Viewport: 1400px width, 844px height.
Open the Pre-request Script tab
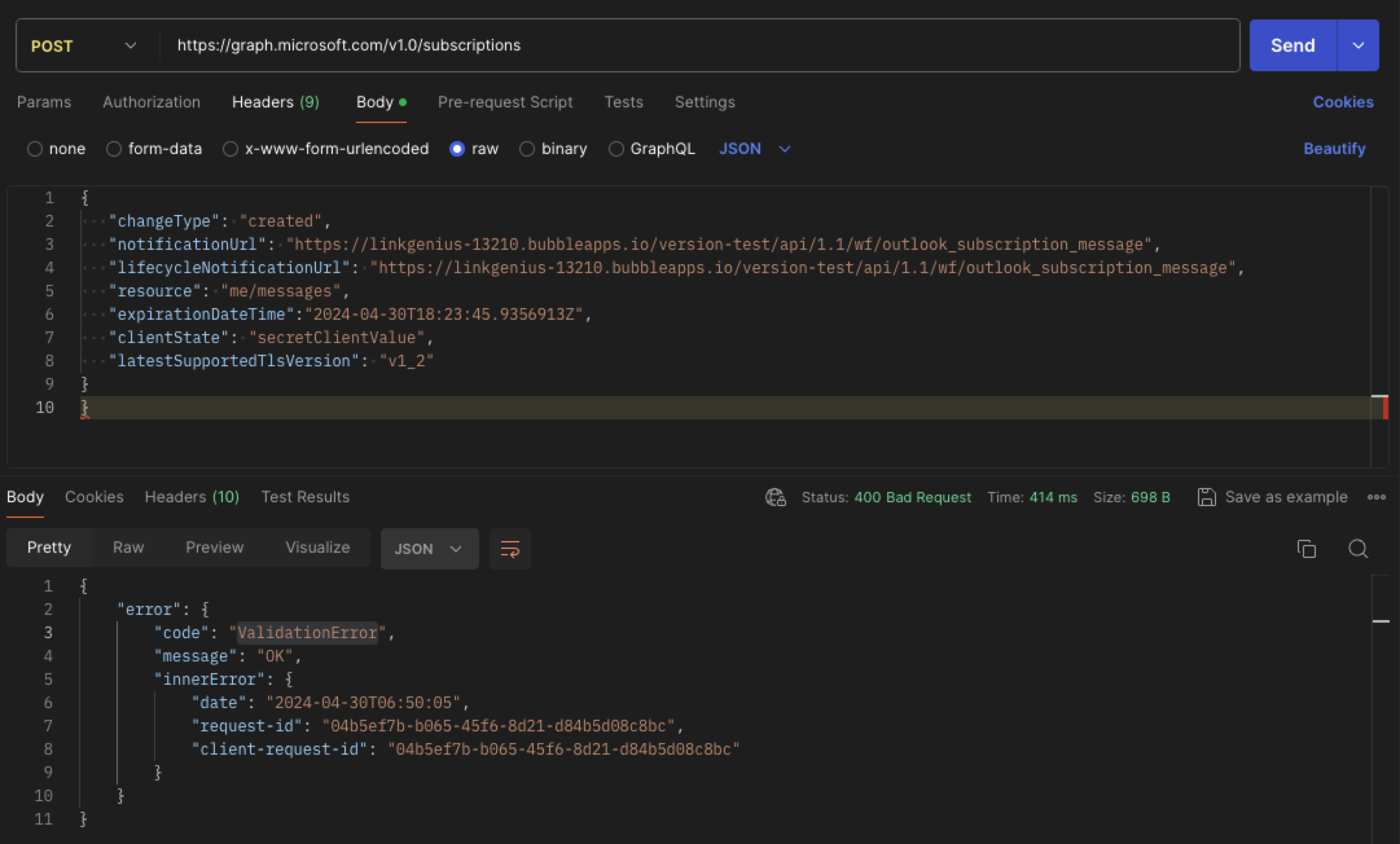[x=505, y=102]
